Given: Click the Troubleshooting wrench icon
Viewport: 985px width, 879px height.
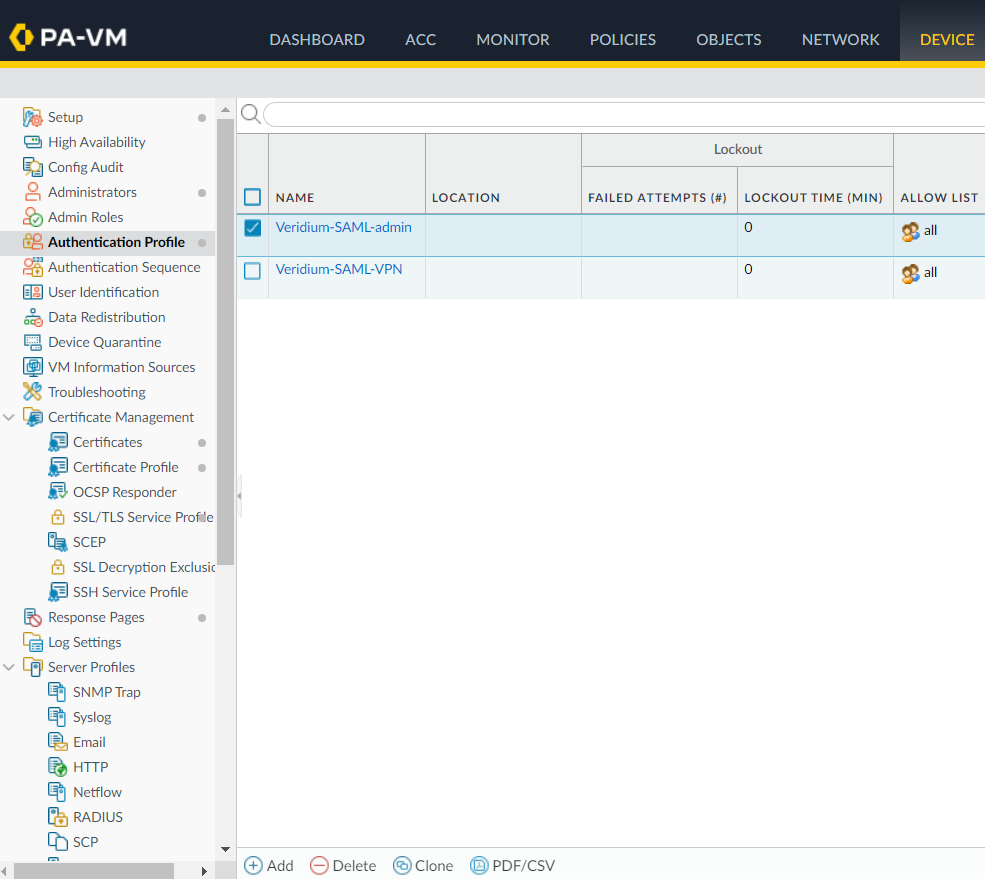Looking at the screenshot, I should pyautogui.click(x=32, y=393).
